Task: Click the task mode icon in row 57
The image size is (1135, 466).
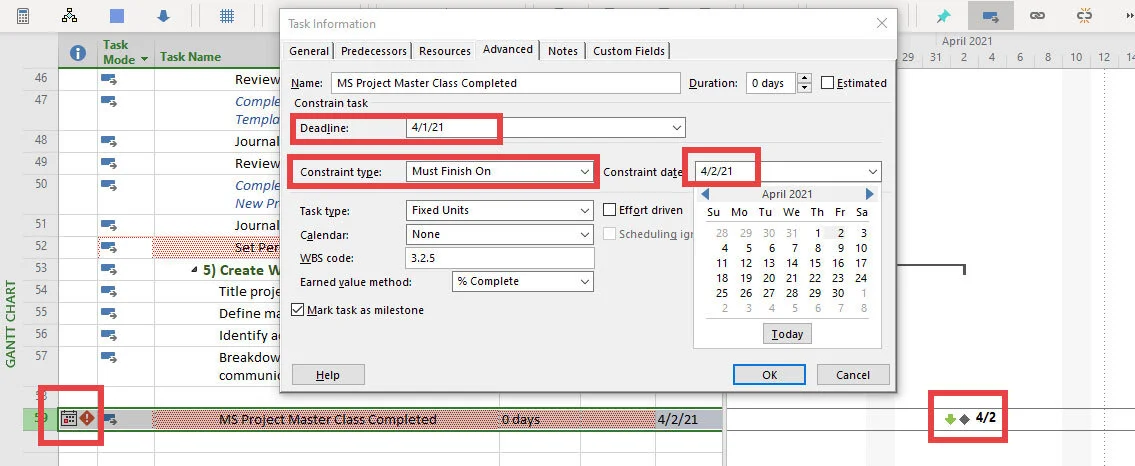Action: pos(109,357)
